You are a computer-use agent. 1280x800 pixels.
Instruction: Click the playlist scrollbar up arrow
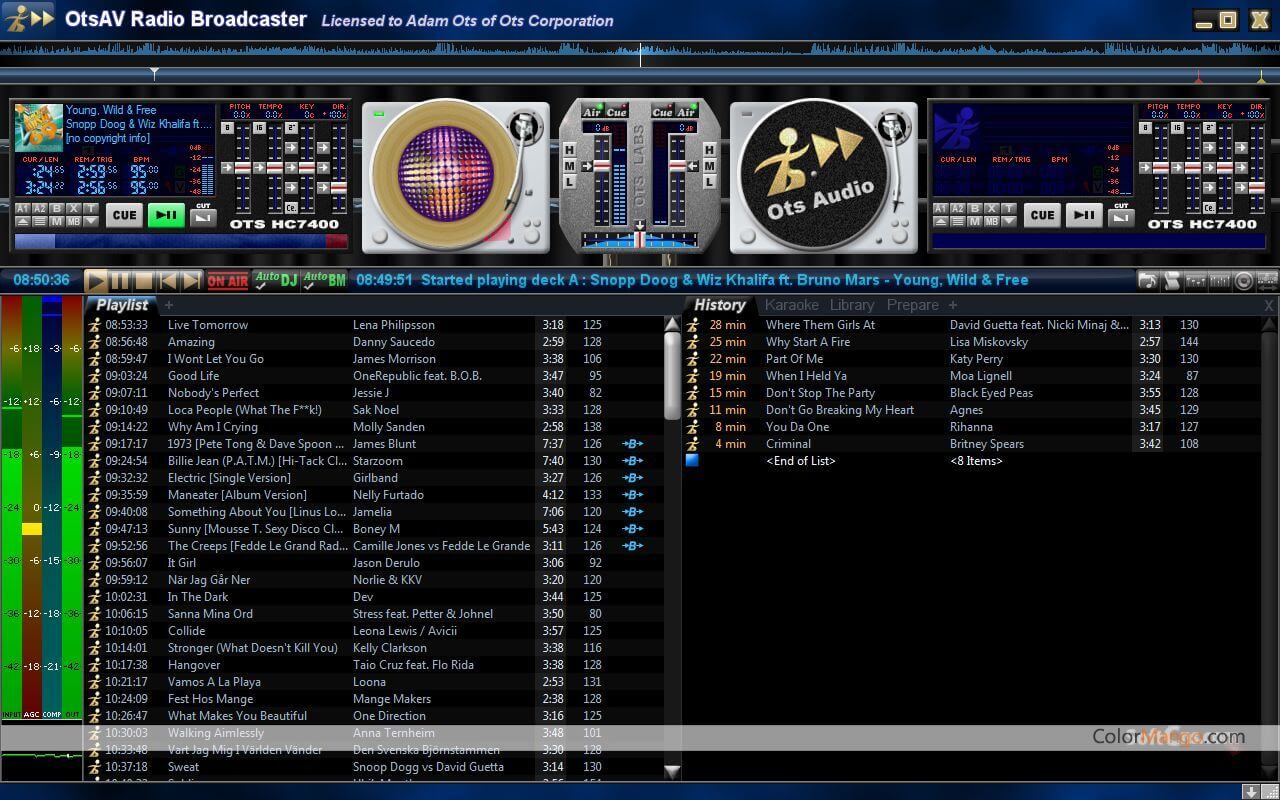tap(672, 324)
